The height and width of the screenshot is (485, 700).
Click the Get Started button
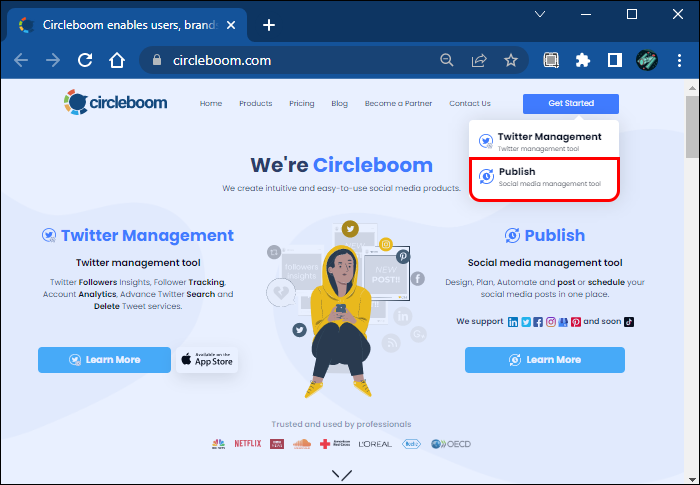pyautogui.click(x=571, y=104)
